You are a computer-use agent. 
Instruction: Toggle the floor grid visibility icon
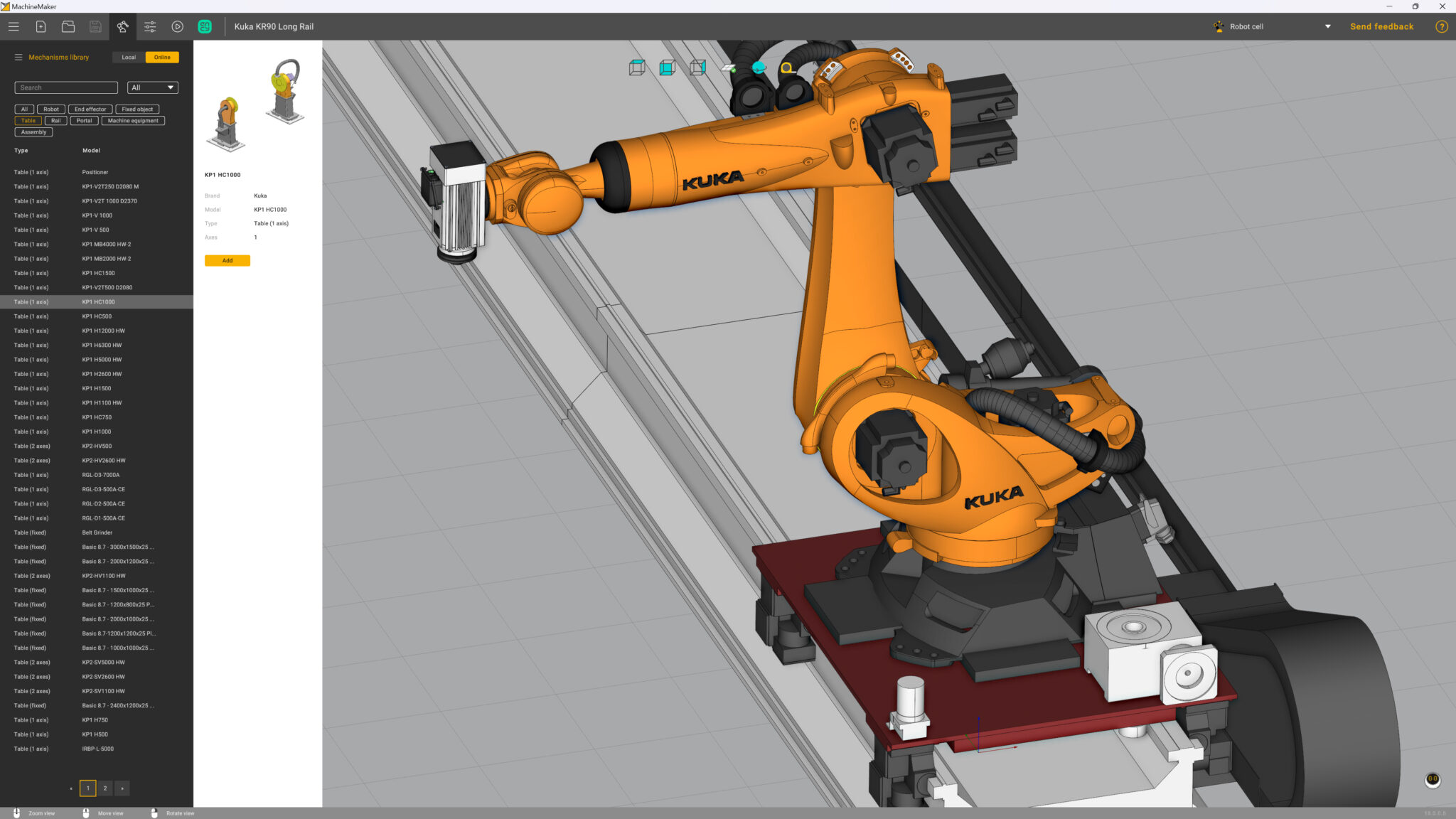click(x=728, y=68)
